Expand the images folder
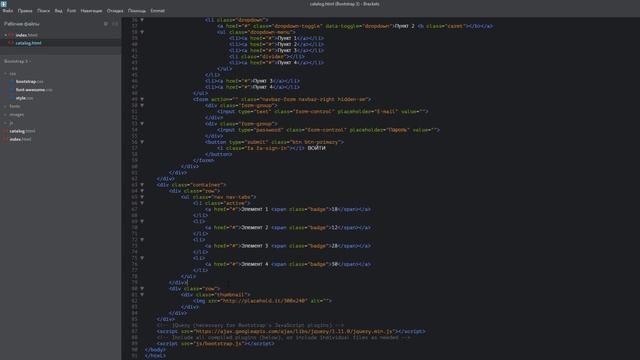Screen dimensions: 640x360 point(6,115)
